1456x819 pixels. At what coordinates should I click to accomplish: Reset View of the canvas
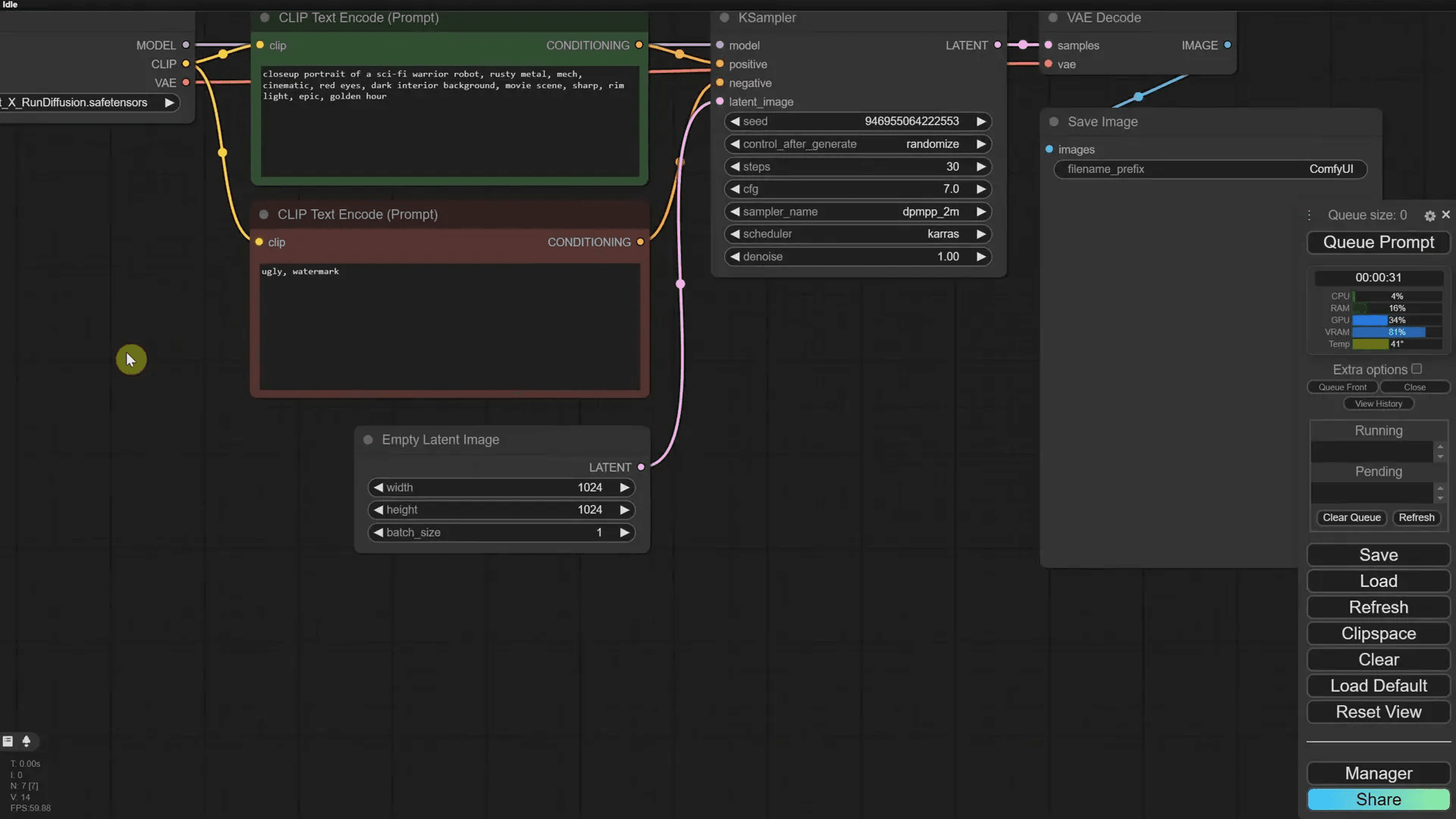pos(1378,712)
